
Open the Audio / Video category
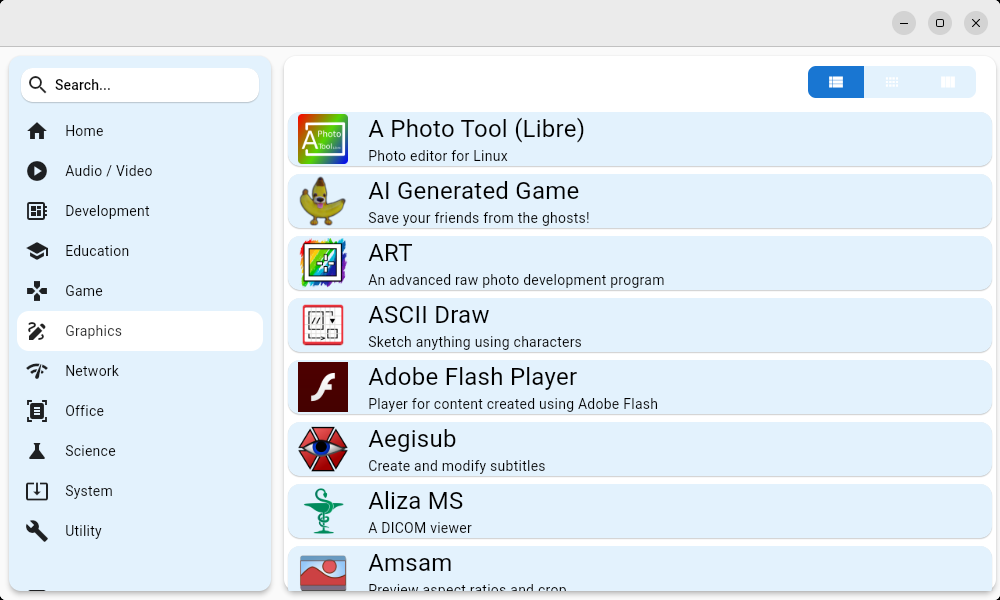click(x=140, y=171)
